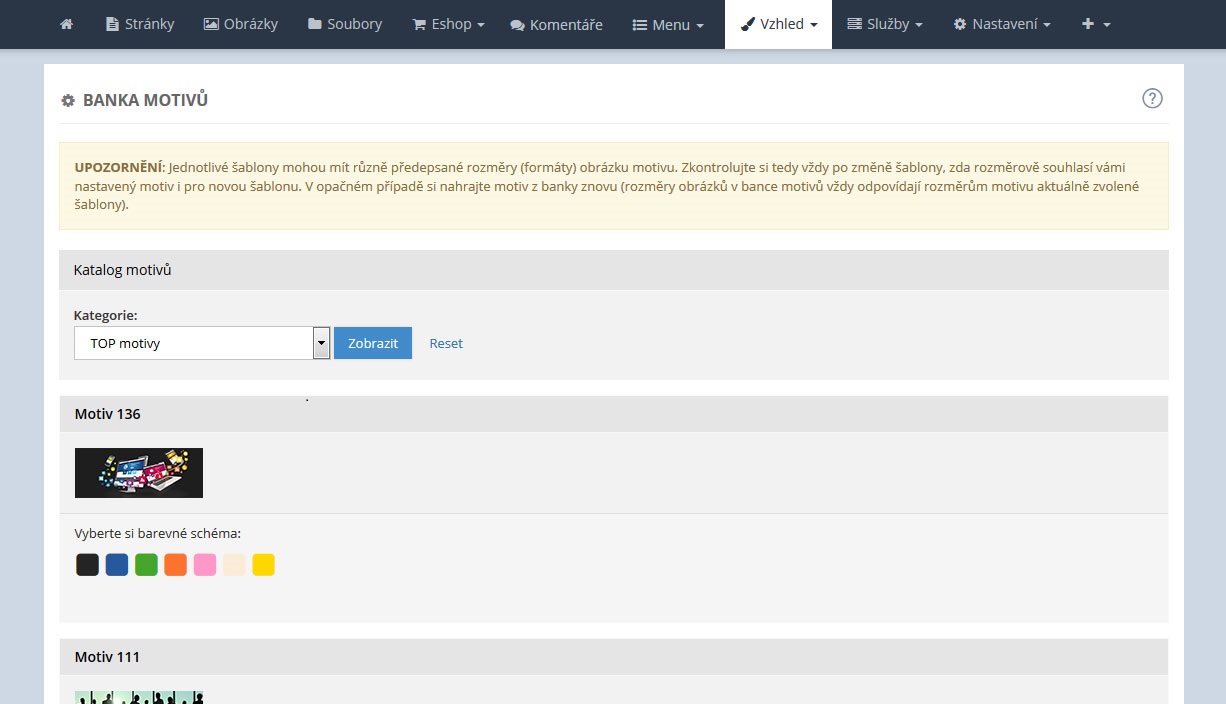
Task: Pick the blue color scheme swatch
Action: (117, 565)
